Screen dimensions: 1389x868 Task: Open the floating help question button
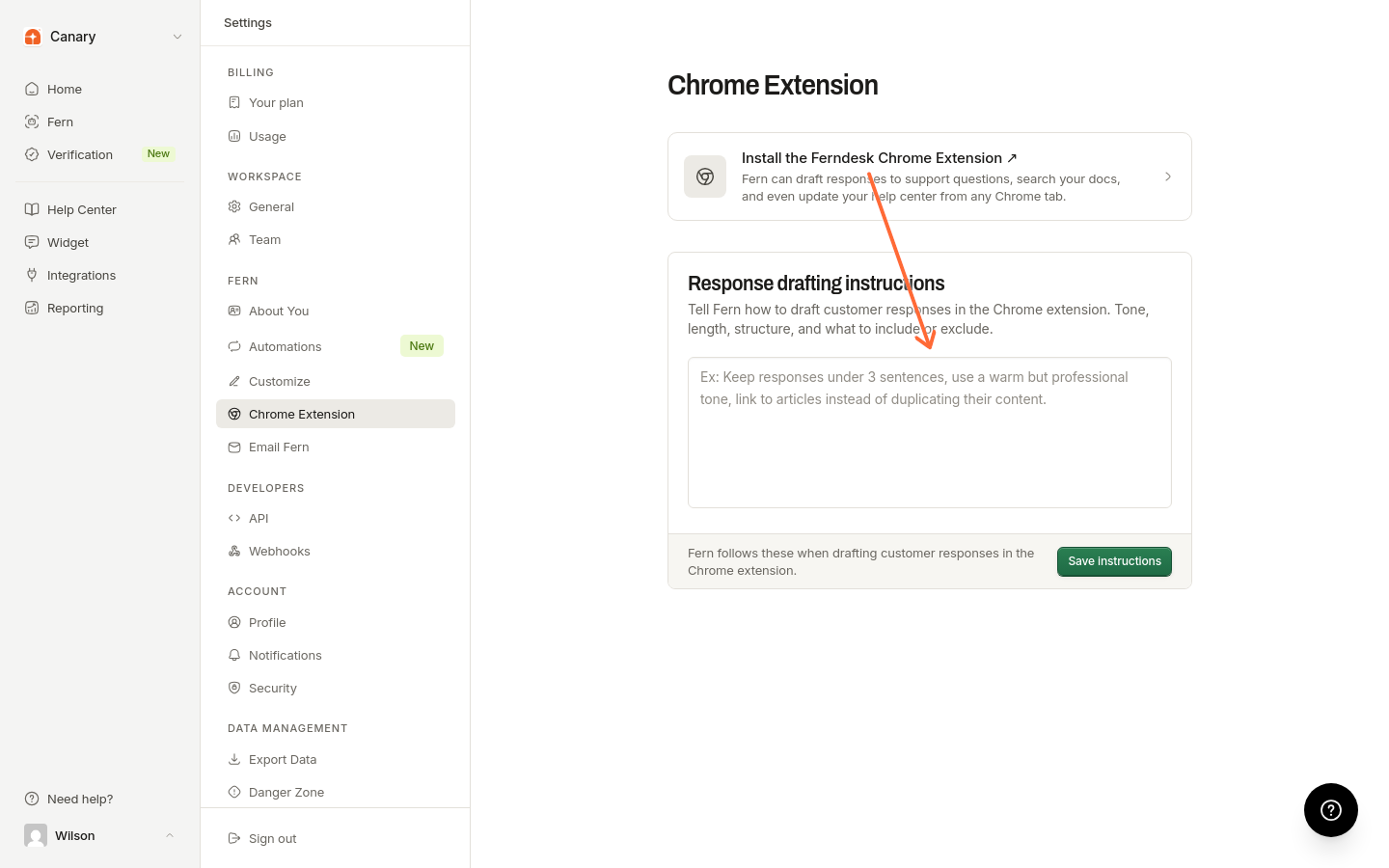click(x=1331, y=810)
